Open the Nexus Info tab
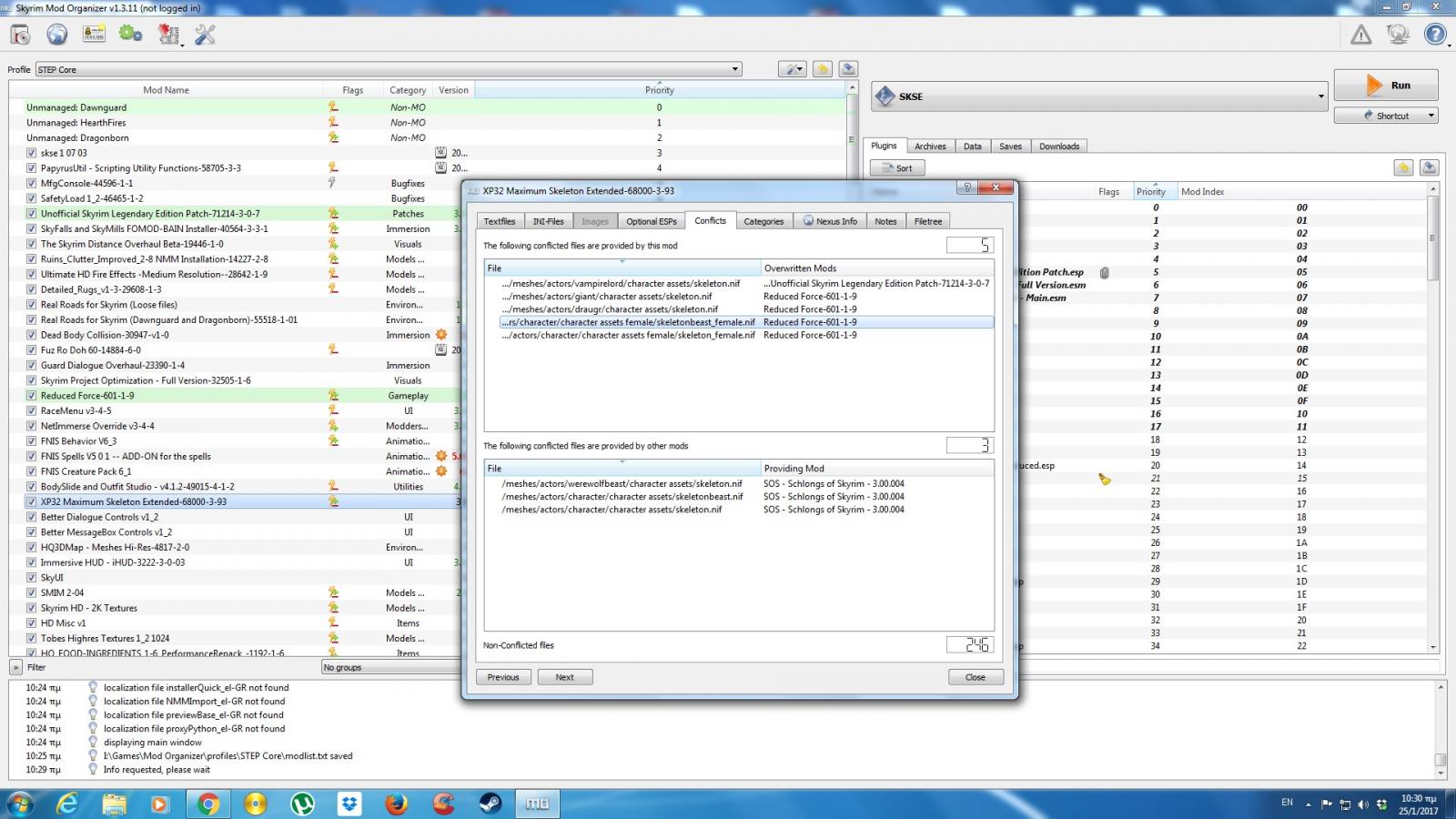 point(830,221)
